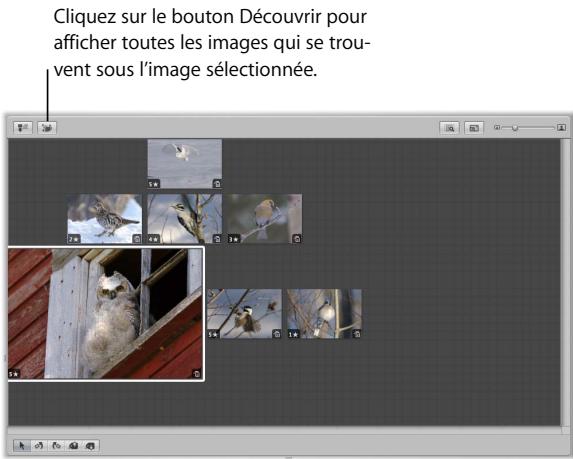Click the horizontal scrollbar below Light Table
Image resolution: width=573 pixels, height=459 pixels.
(284, 430)
